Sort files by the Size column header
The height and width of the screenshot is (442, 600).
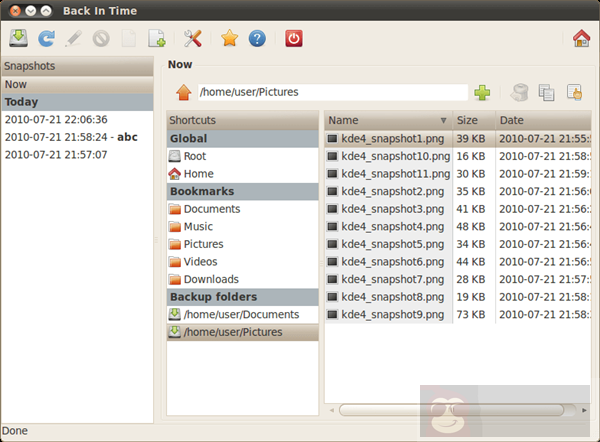pos(474,120)
